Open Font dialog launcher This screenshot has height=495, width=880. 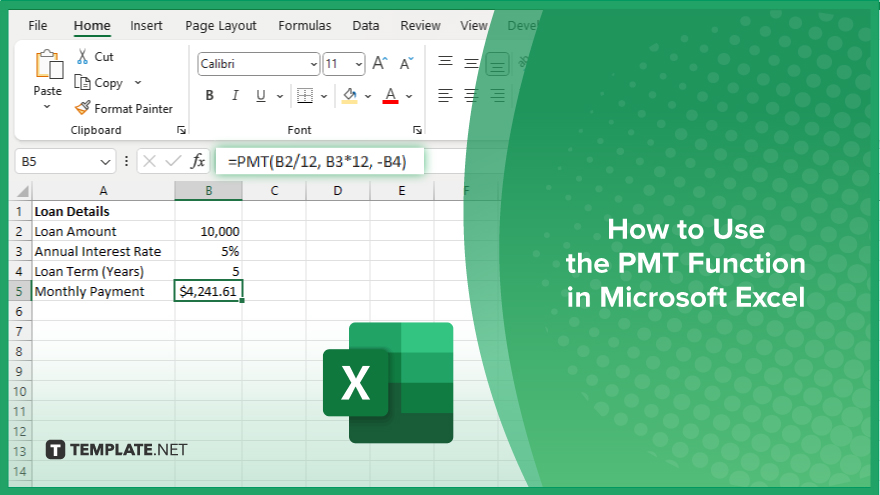click(417, 130)
